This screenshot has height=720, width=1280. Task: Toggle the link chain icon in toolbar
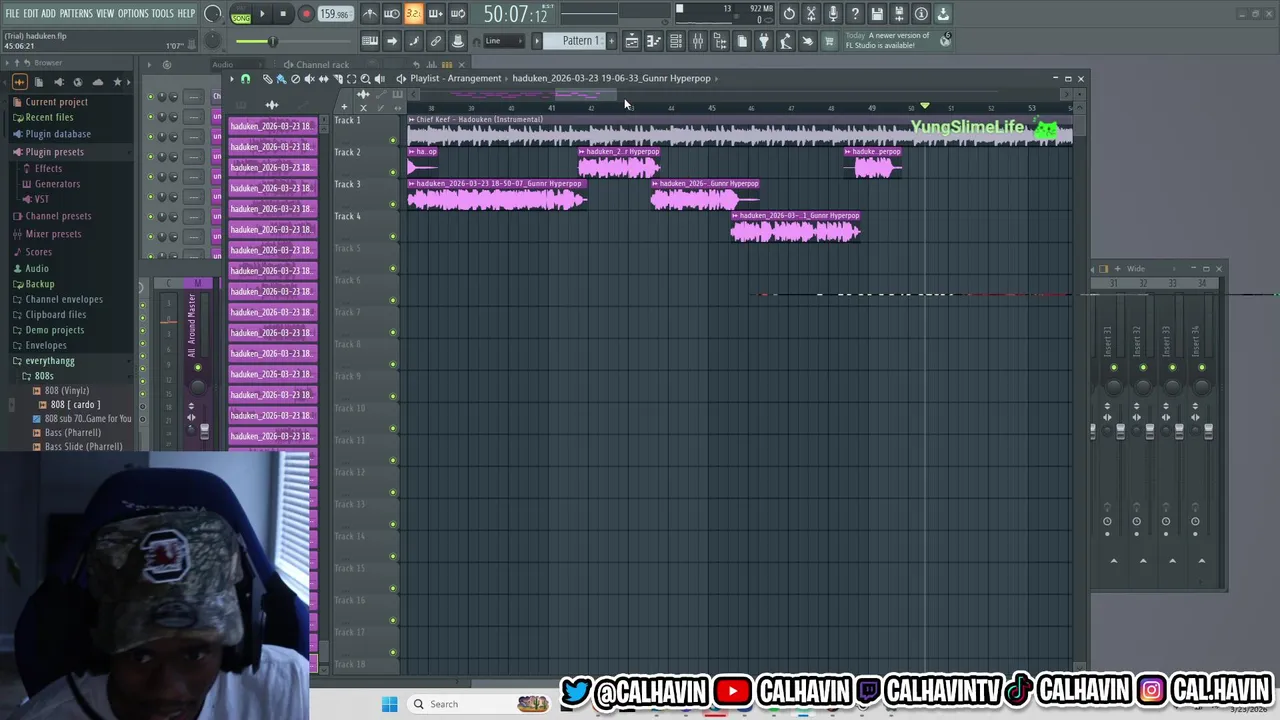436,41
